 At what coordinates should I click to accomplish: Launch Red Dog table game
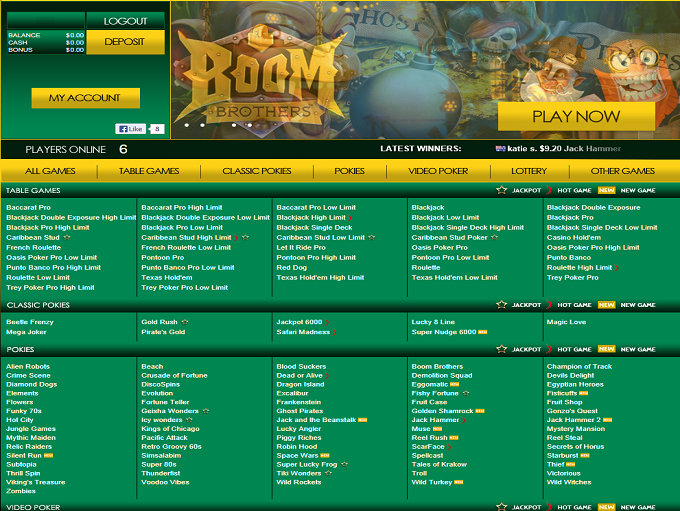click(x=291, y=268)
